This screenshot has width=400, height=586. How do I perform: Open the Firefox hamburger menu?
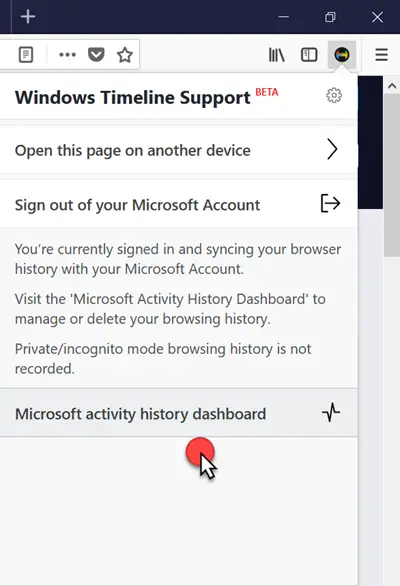click(x=381, y=55)
